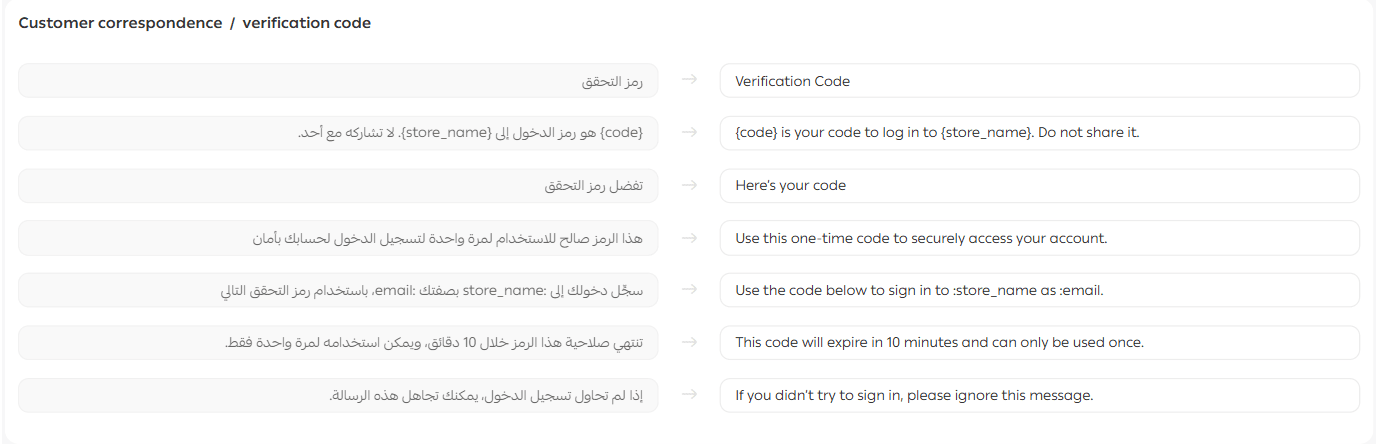Edit the 'Here's your code' translation

[1039, 185]
